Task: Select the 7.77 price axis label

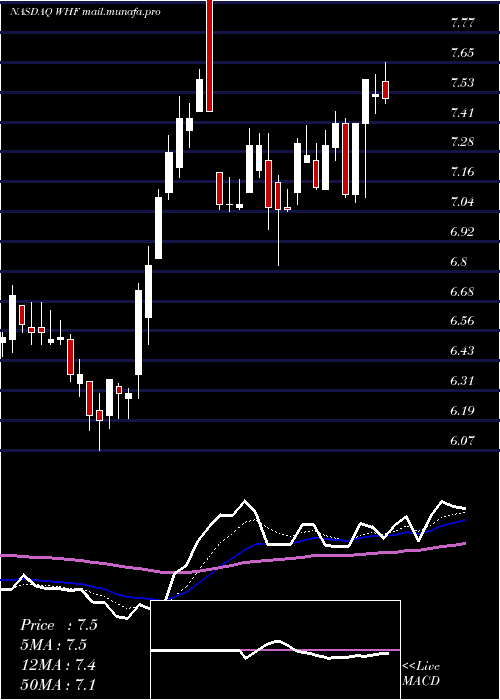Action: [462, 23]
